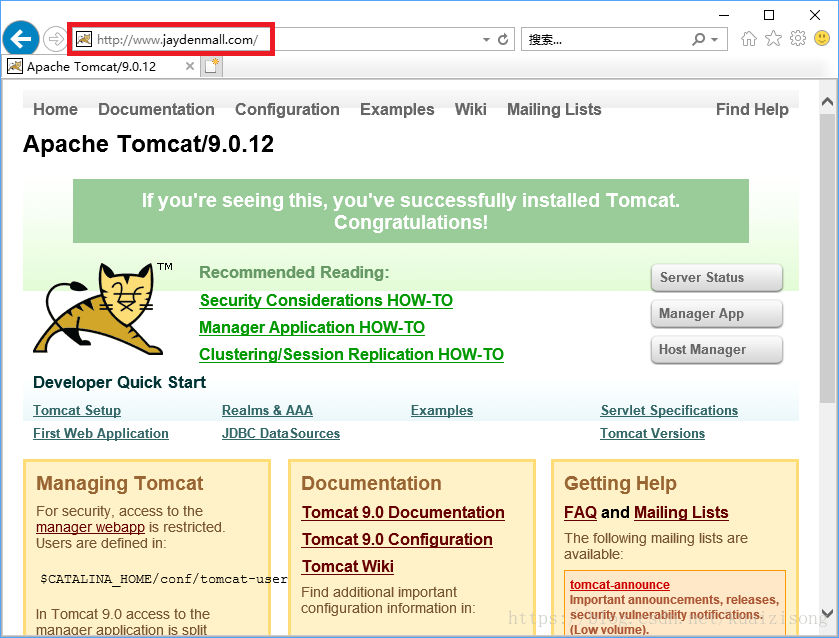
Task: Open Favorites star icon
Action: [x=773, y=39]
